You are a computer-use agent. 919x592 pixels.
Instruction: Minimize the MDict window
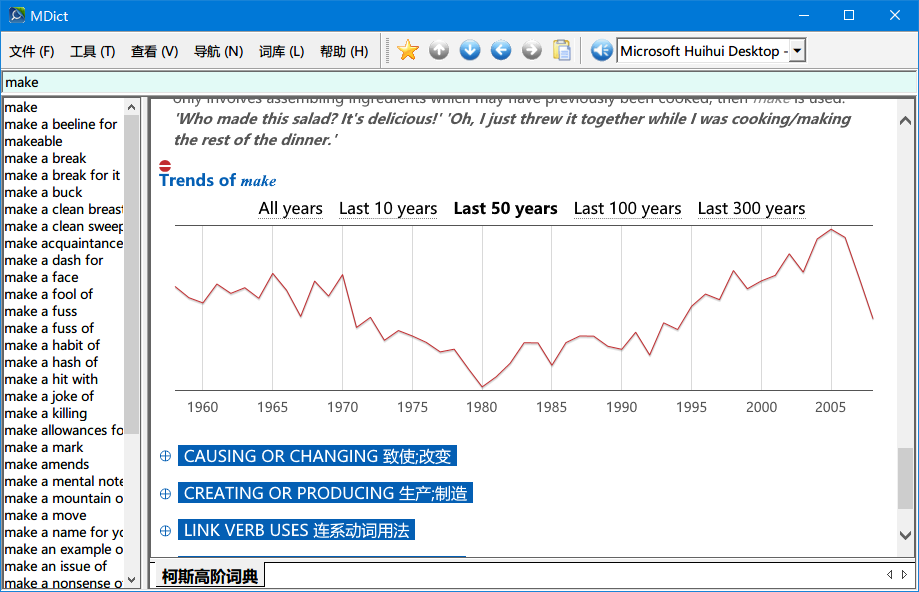pyautogui.click(x=804, y=15)
